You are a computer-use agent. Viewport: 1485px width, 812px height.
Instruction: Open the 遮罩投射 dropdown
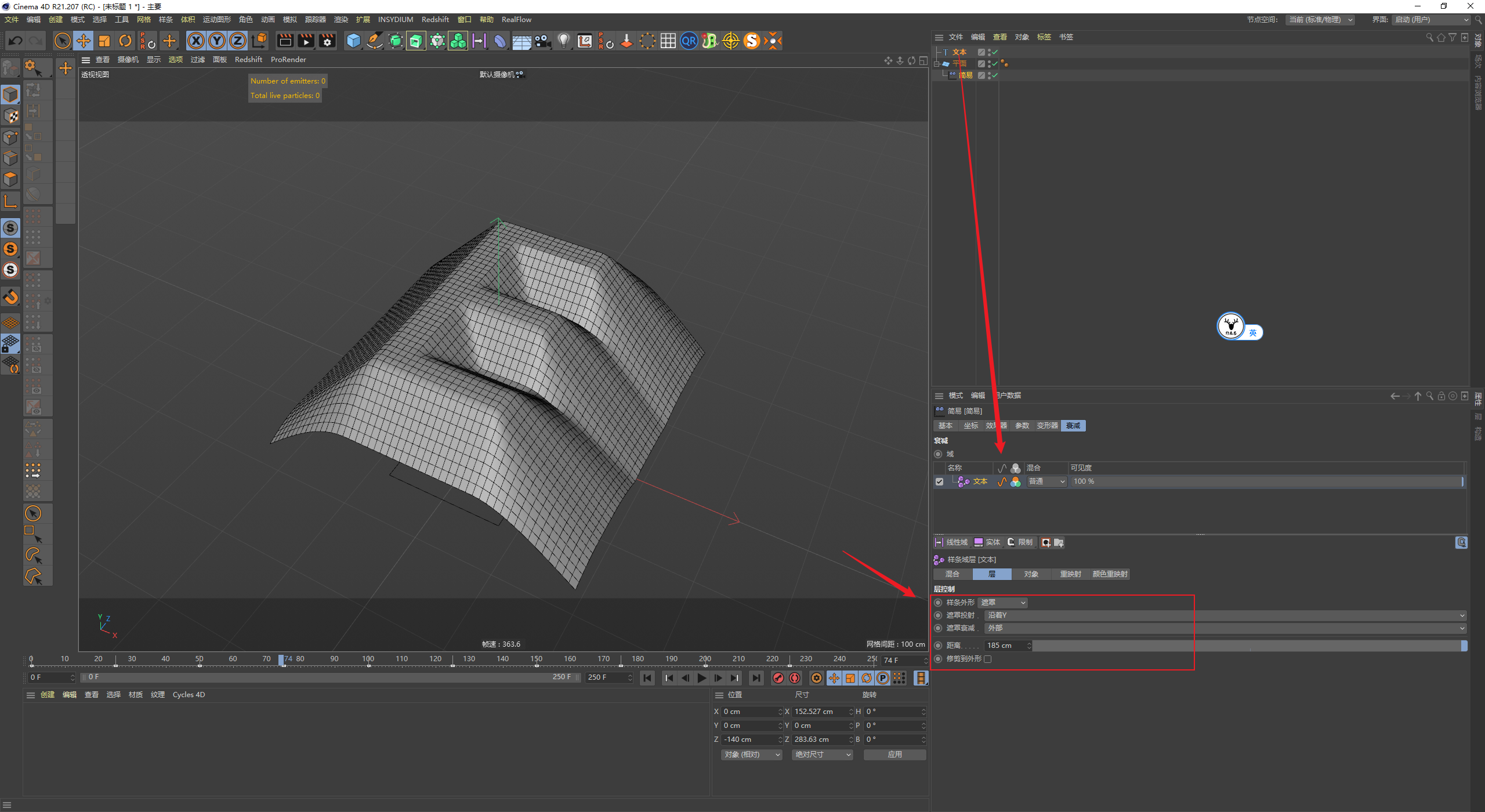pos(1225,615)
